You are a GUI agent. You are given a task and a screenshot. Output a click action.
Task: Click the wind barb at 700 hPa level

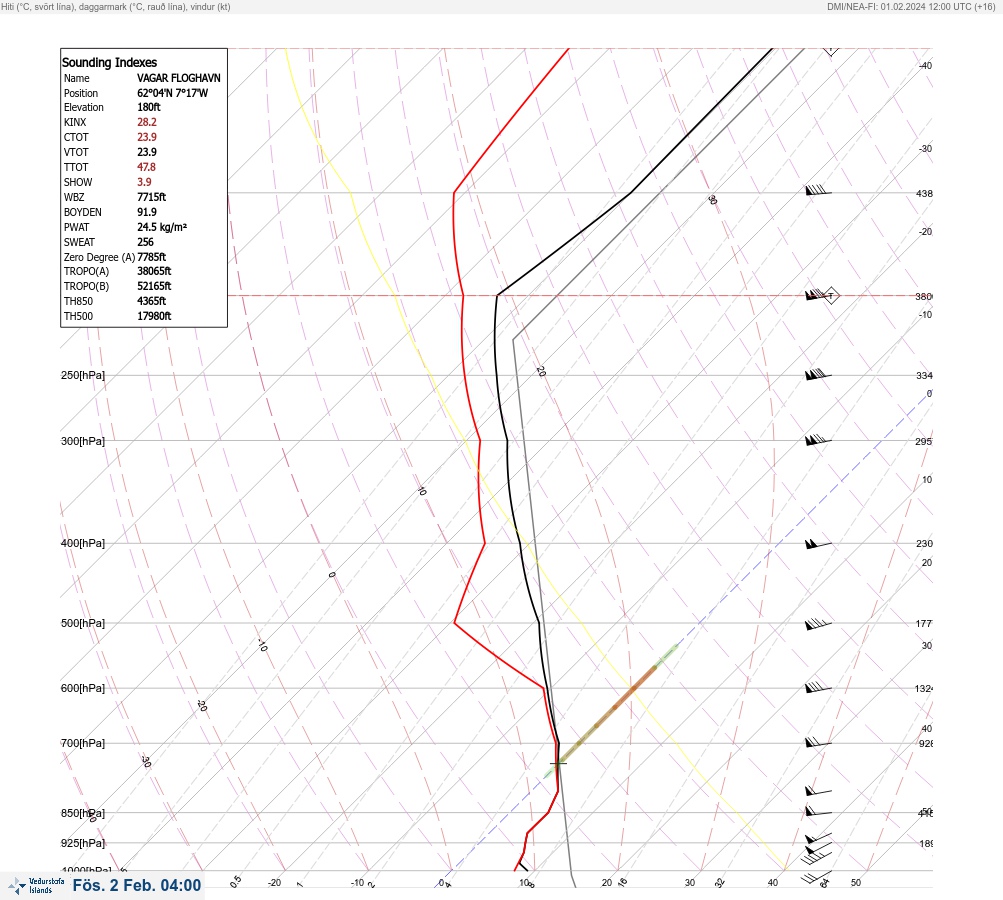[818, 742]
